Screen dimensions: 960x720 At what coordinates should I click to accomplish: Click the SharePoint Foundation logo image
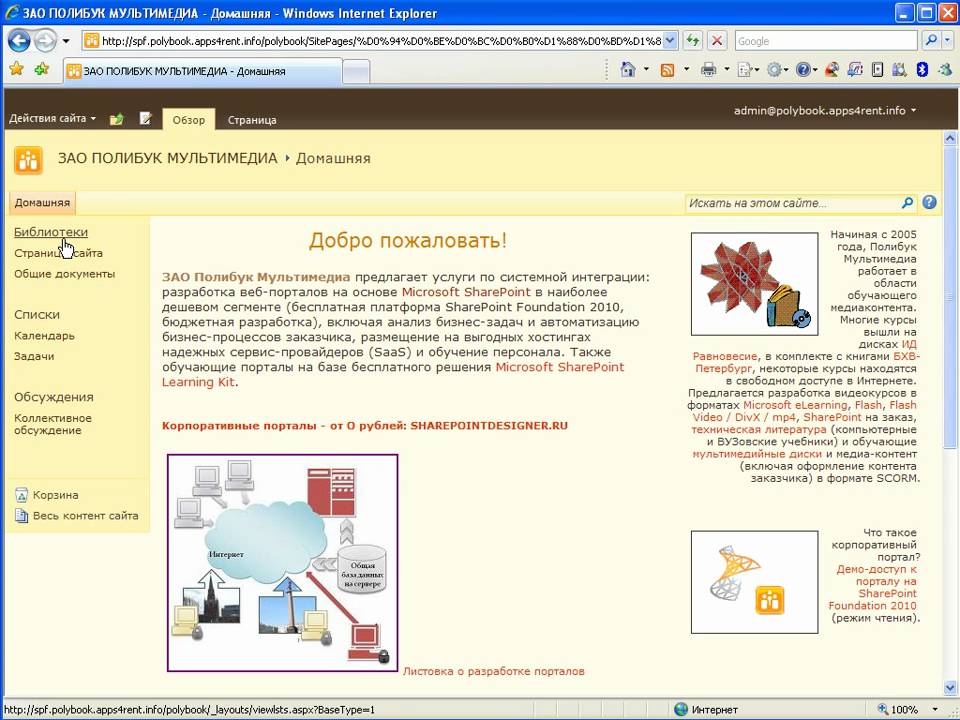[x=754, y=582]
